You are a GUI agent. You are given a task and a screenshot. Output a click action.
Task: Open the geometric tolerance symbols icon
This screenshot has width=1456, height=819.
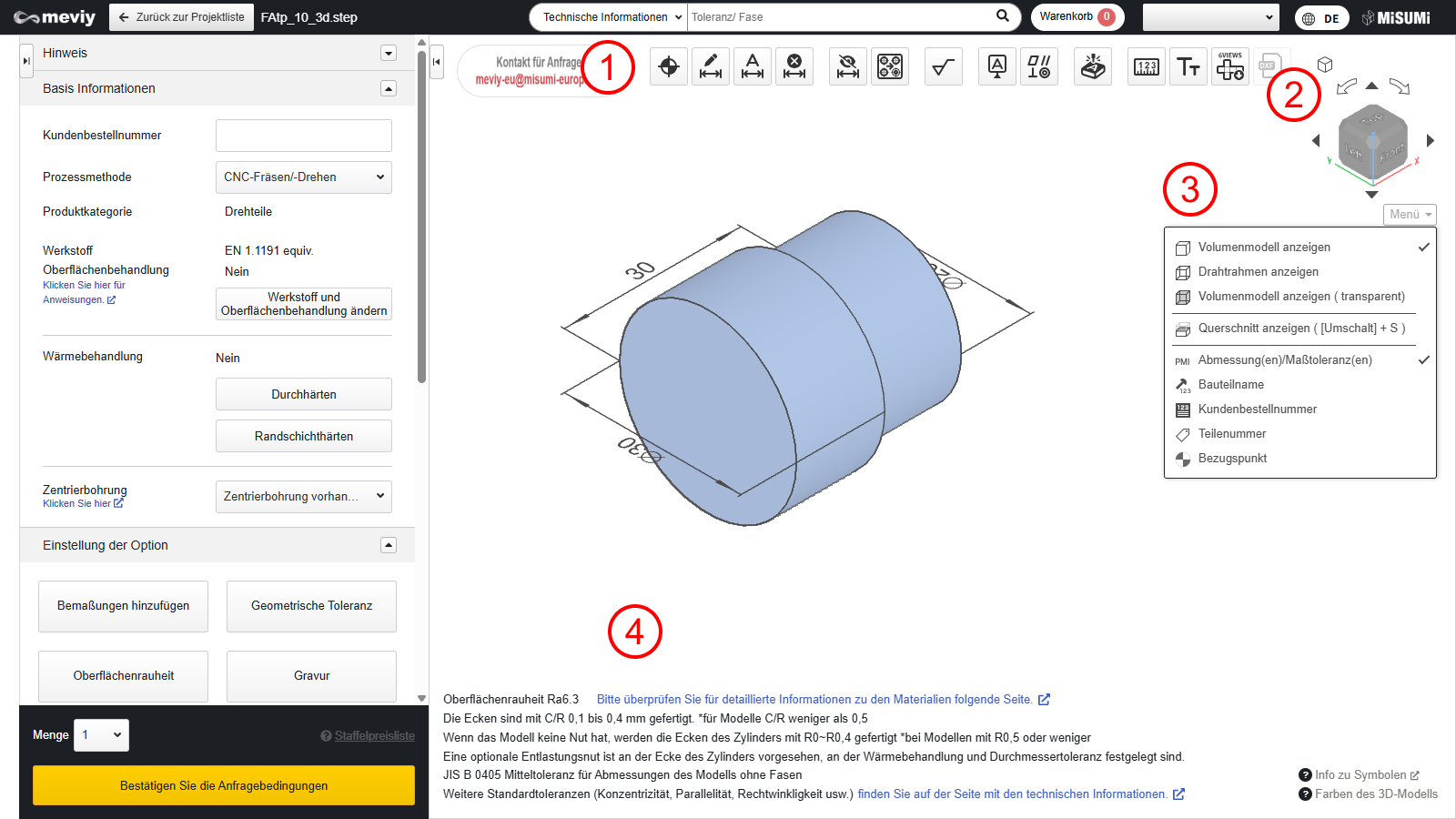(x=1039, y=66)
